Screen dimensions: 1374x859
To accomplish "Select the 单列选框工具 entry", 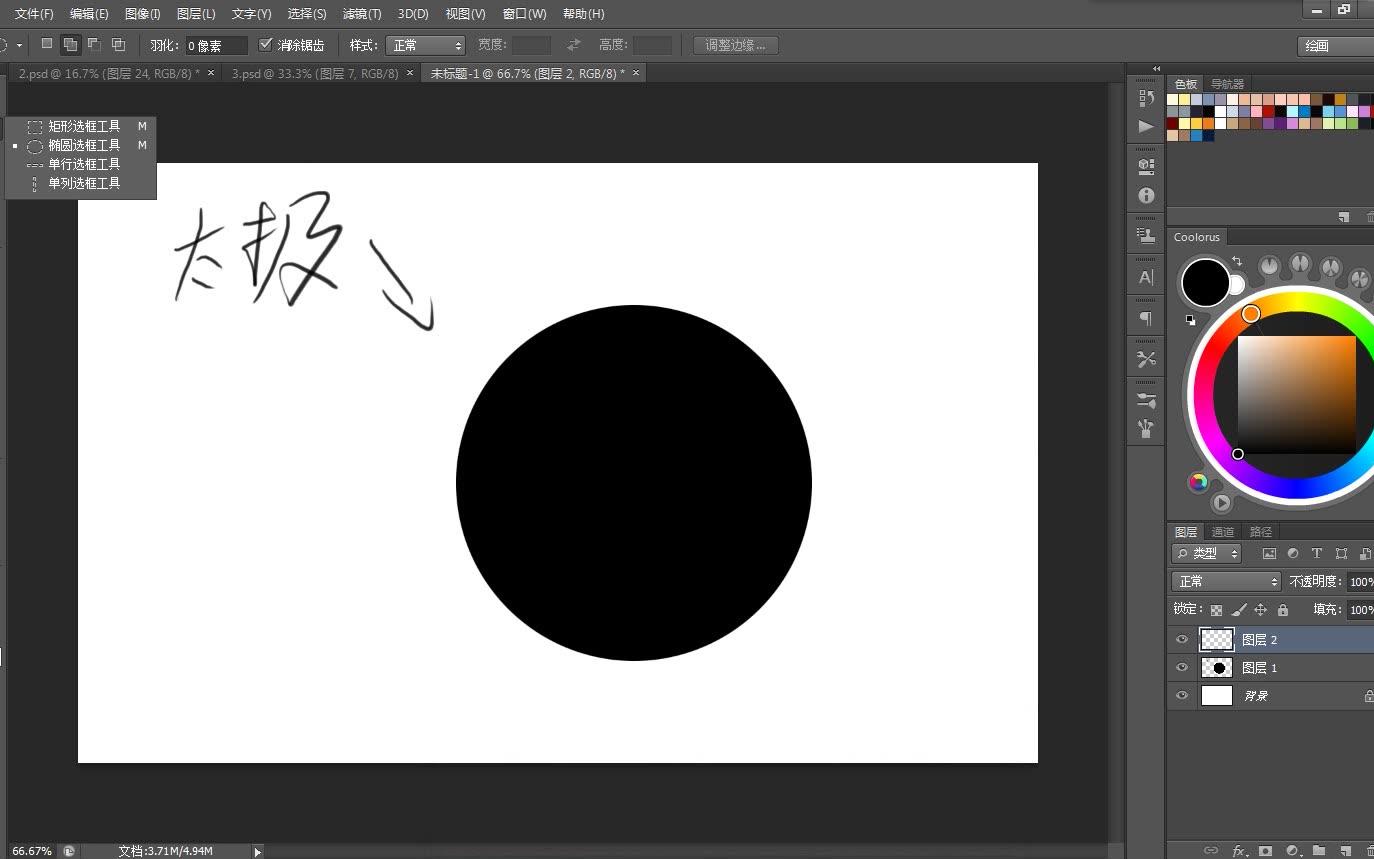I will (84, 182).
